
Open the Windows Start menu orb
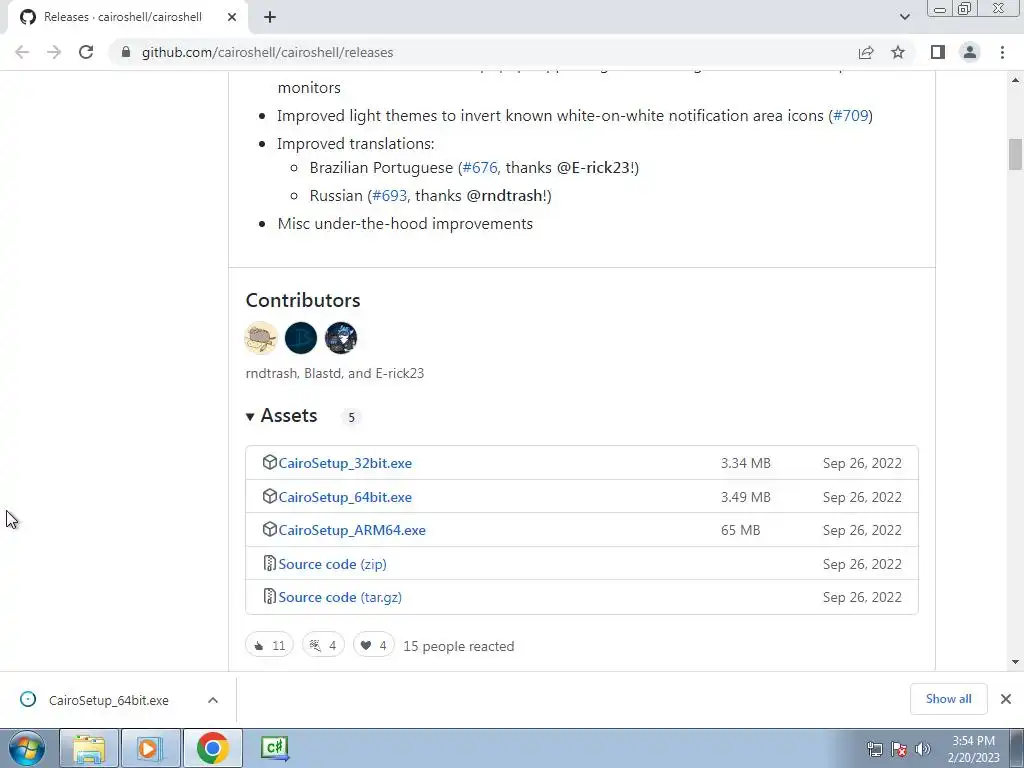coord(27,748)
